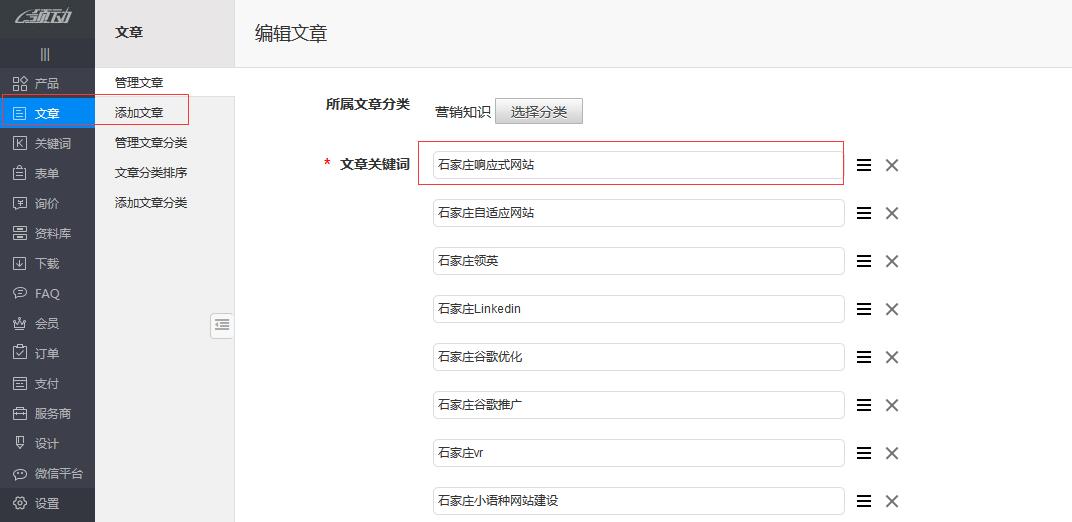Focus the 石家庄Linkedin keyword field
The image size is (1072, 522).
(x=639, y=309)
